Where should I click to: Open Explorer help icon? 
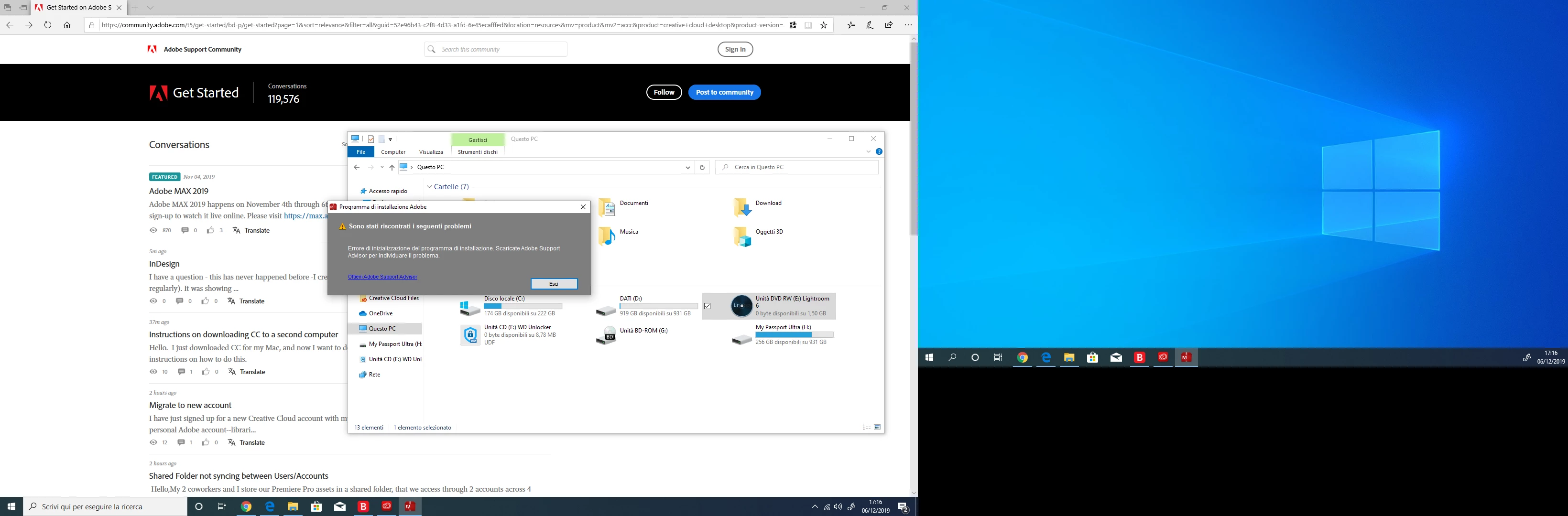pyautogui.click(x=878, y=151)
